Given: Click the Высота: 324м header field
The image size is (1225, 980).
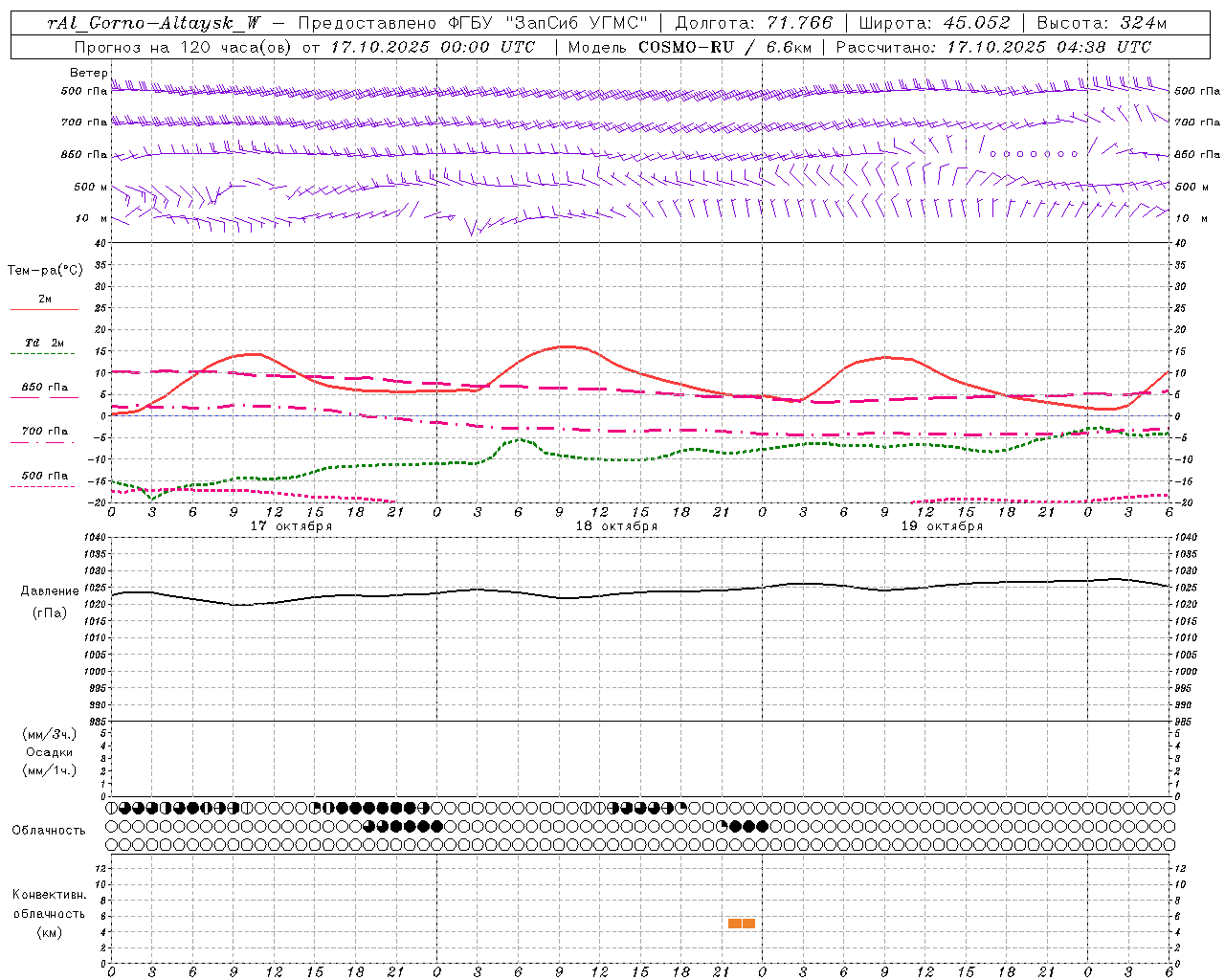Looking at the screenshot, I should (x=1102, y=24).
